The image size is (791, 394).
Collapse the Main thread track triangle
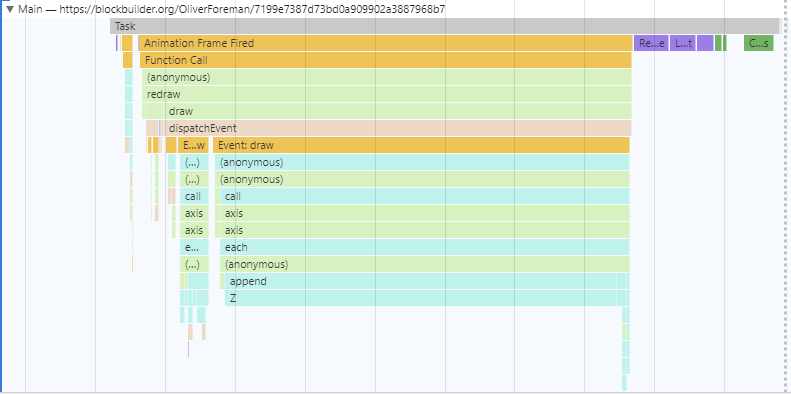coord(10,9)
